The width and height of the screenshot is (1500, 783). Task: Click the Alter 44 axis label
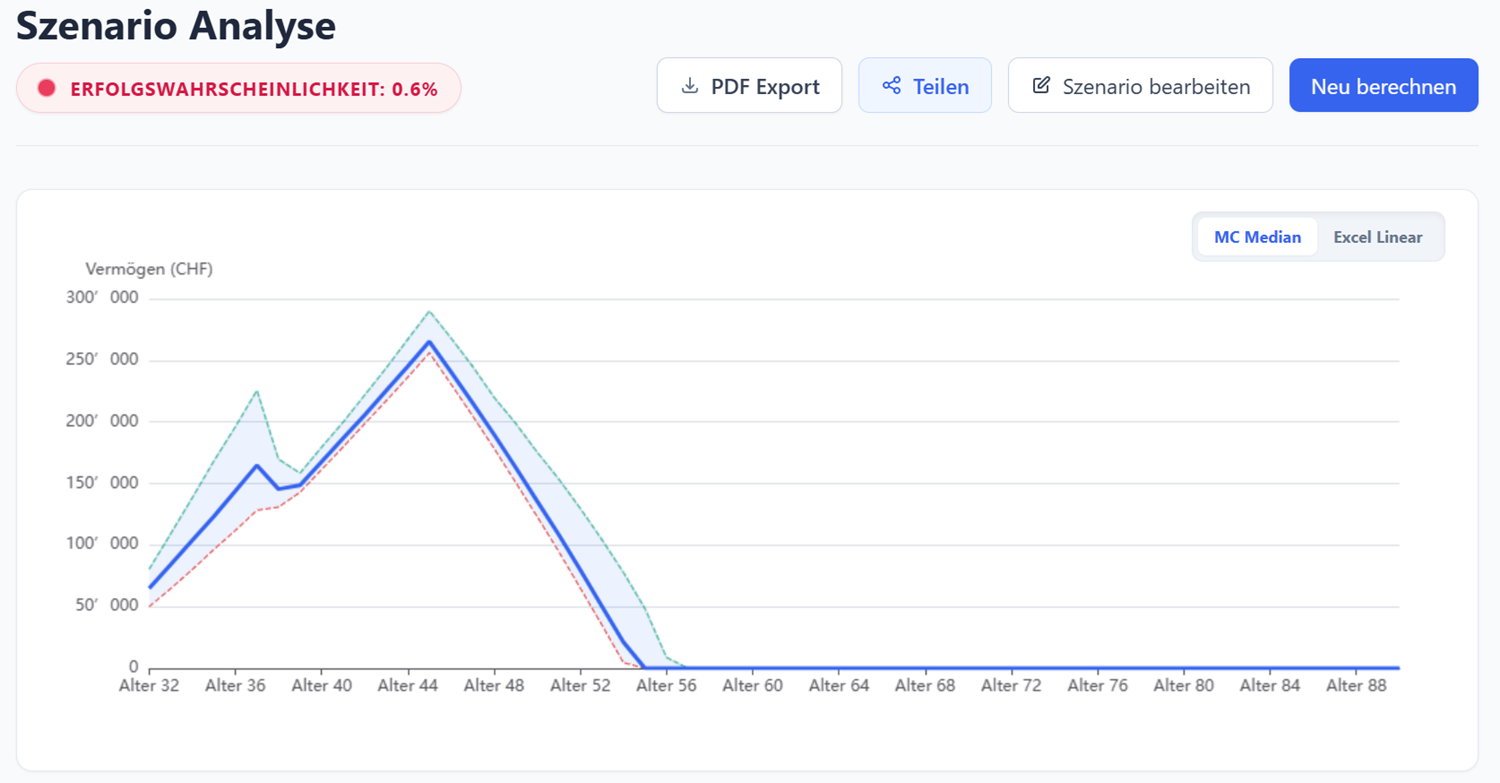[x=408, y=686]
